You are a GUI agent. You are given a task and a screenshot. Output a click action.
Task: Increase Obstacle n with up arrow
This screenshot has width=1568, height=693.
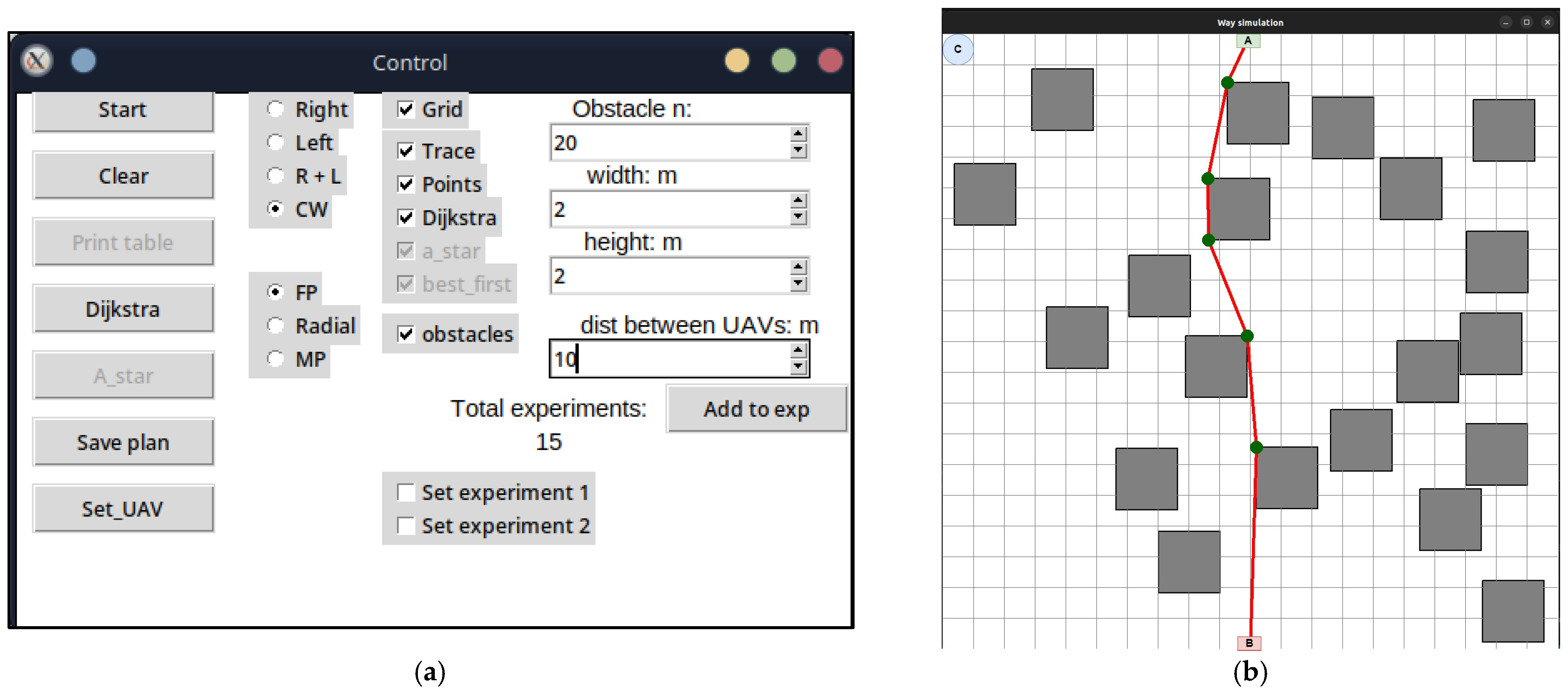[x=798, y=134]
